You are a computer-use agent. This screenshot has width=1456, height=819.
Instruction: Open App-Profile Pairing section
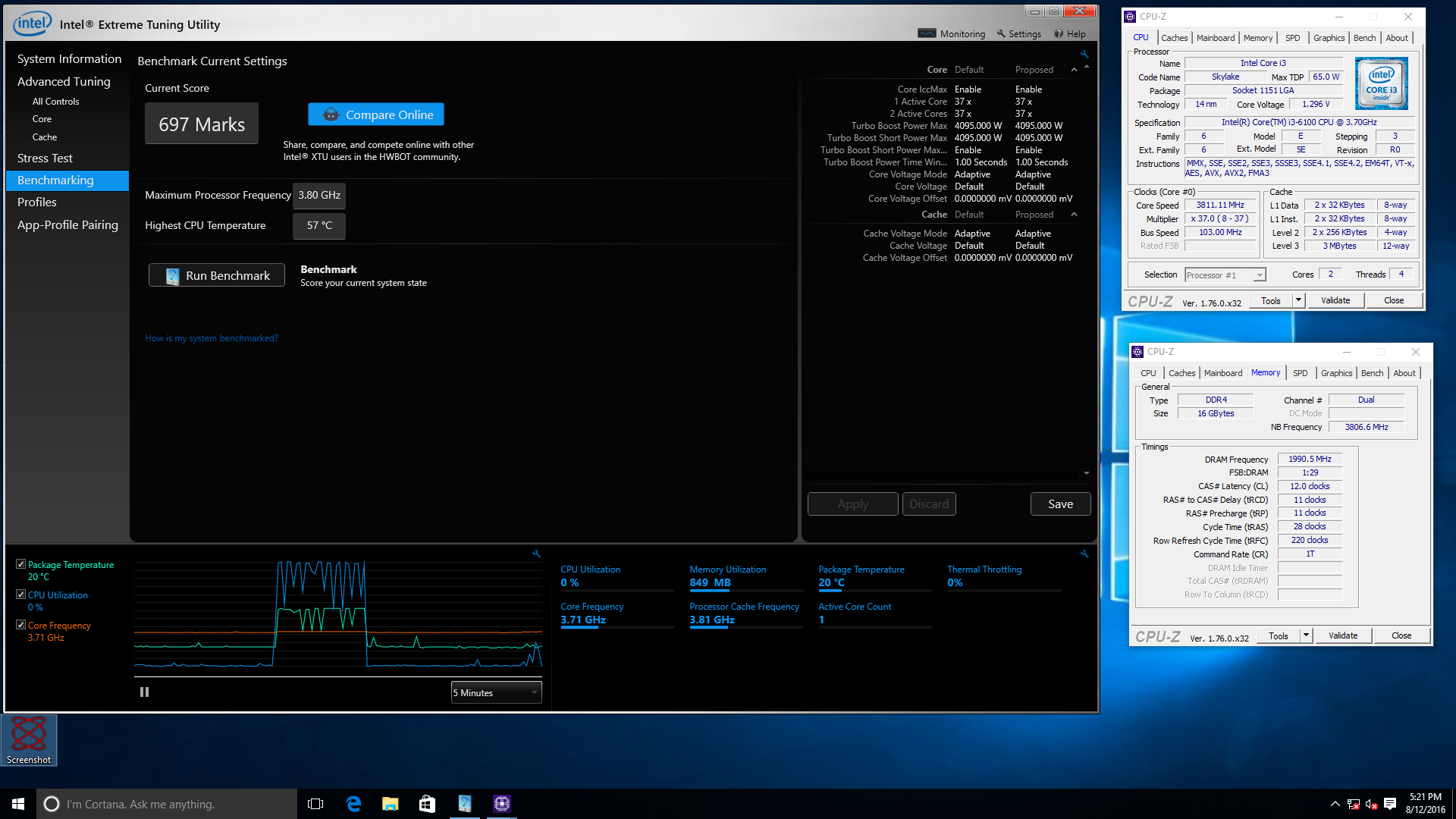point(67,225)
